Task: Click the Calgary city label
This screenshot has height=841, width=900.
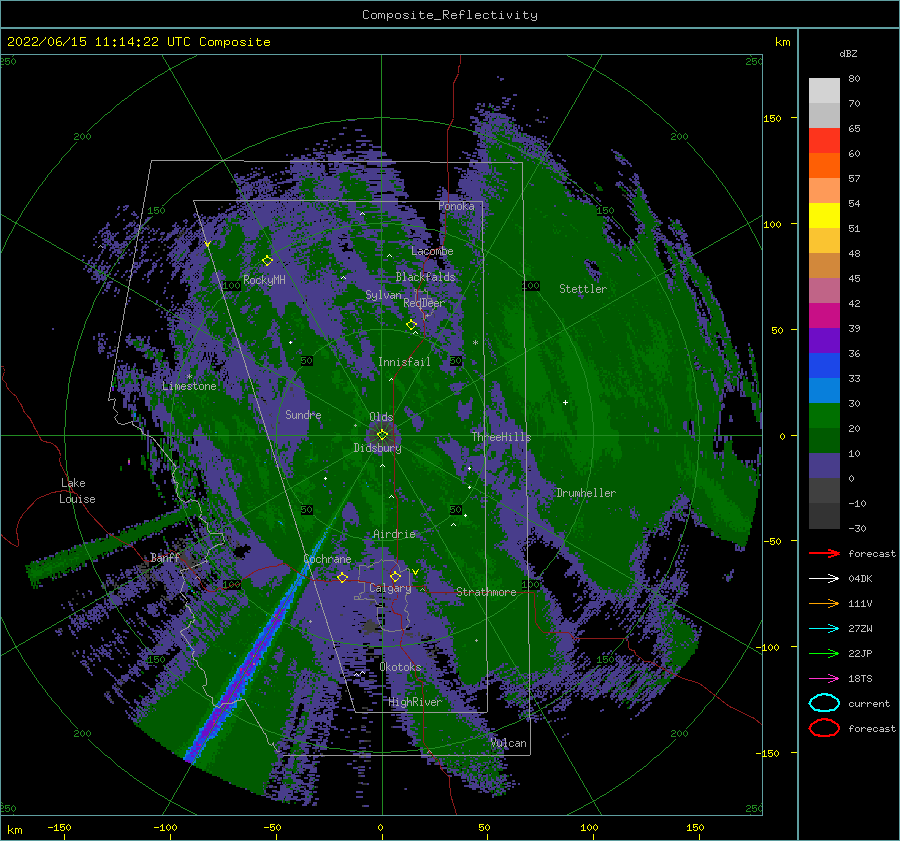Action: [x=390, y=588]
